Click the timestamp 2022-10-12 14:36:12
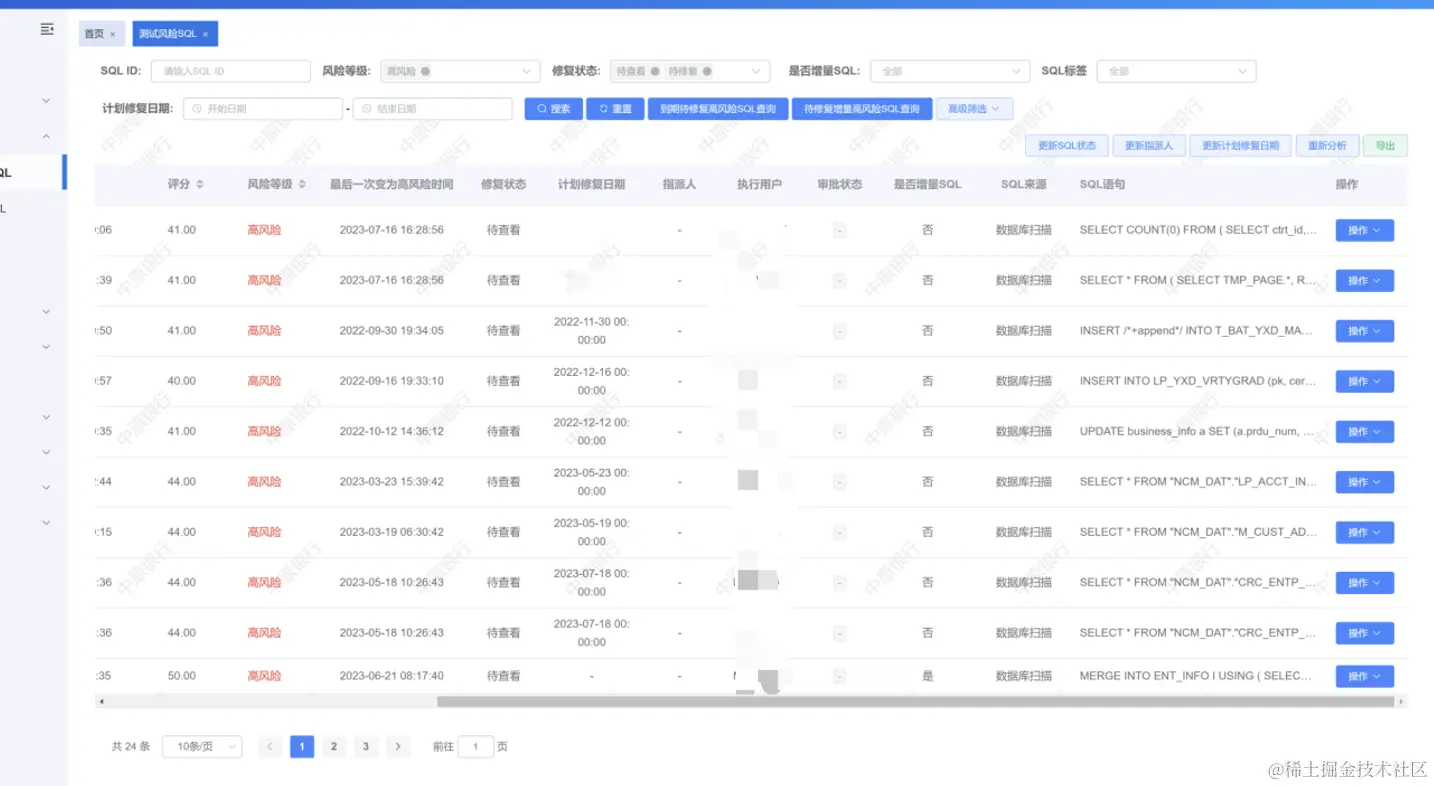The height and width of the screenshot is (786, 1434). pyautogui.click(x=392, y=431)
